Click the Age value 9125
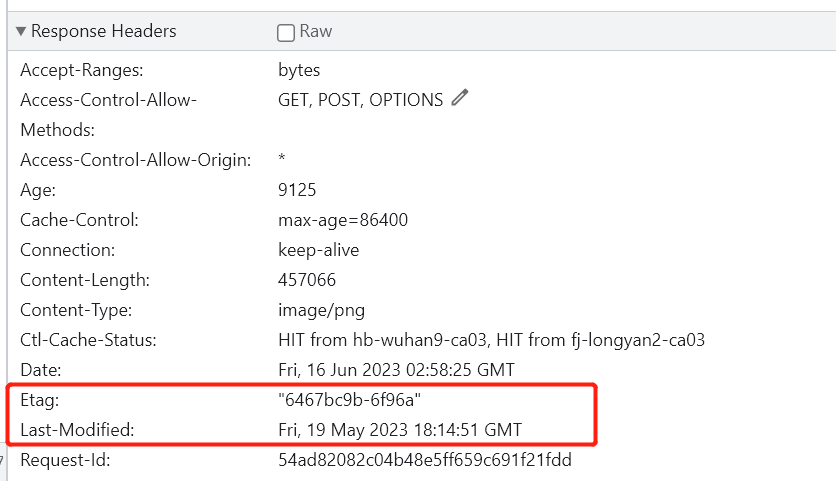Viewport: 836px width, 481px height. tap(298, 190)
